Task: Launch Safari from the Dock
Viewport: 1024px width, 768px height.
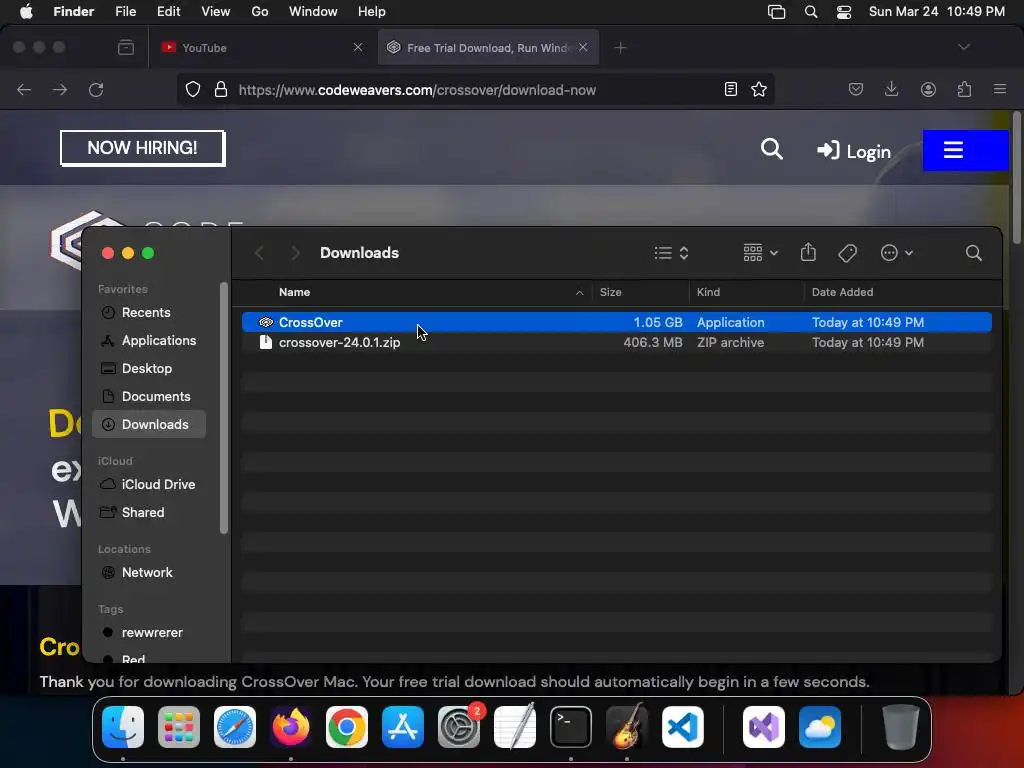Action: pos(235,727)
